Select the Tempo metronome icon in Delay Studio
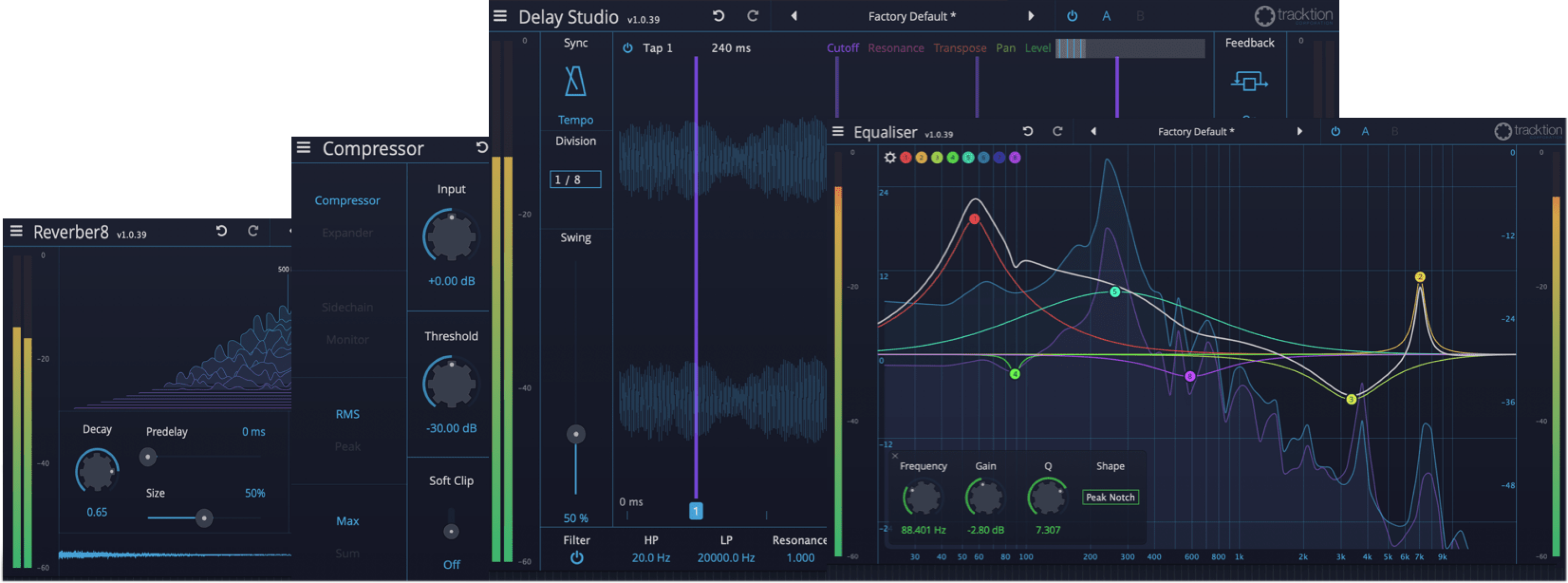This screenshot has height=583, width=1568. pos(574,82)
